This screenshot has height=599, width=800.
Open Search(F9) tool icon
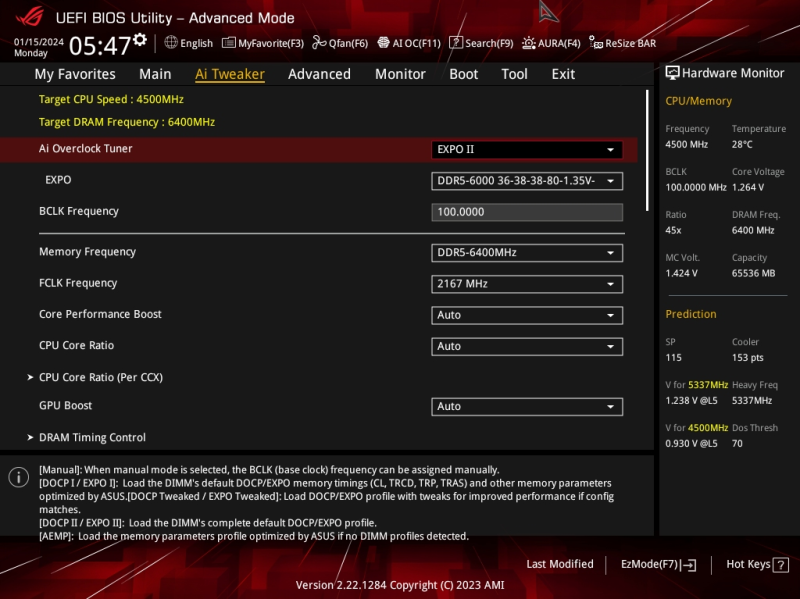pos(456,42)
